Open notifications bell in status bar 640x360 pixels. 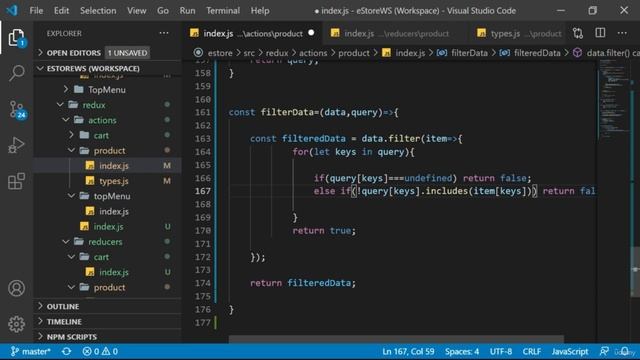(624, 351)
